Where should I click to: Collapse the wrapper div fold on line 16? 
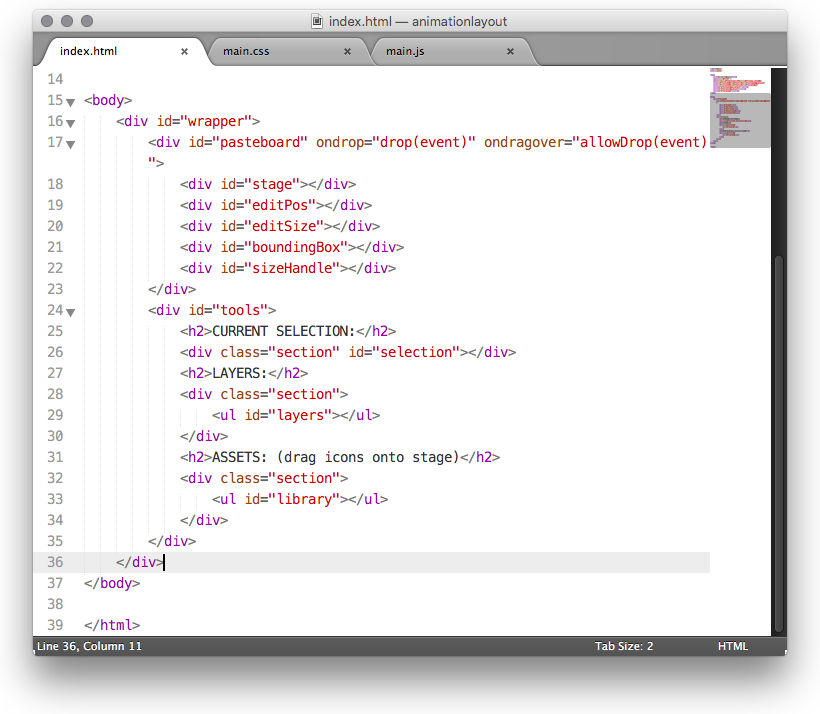(71, 123)
